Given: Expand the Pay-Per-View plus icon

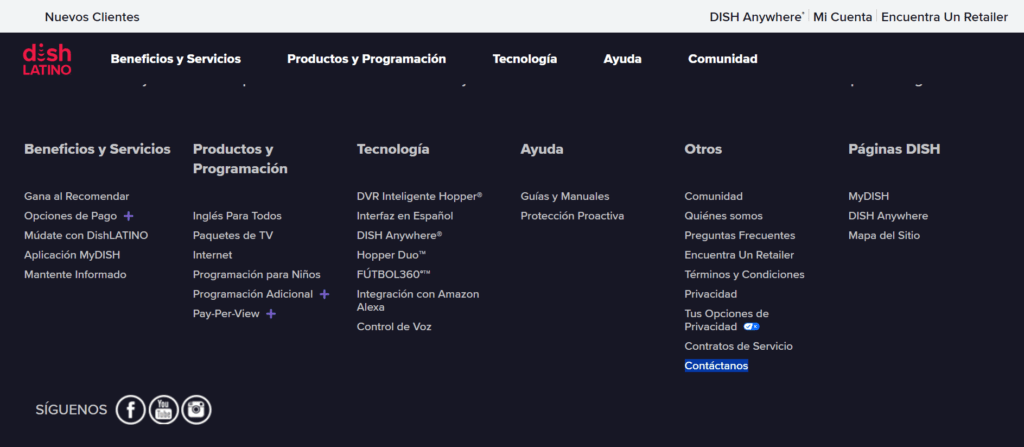Looking at the screenshot, I should 270,314.
